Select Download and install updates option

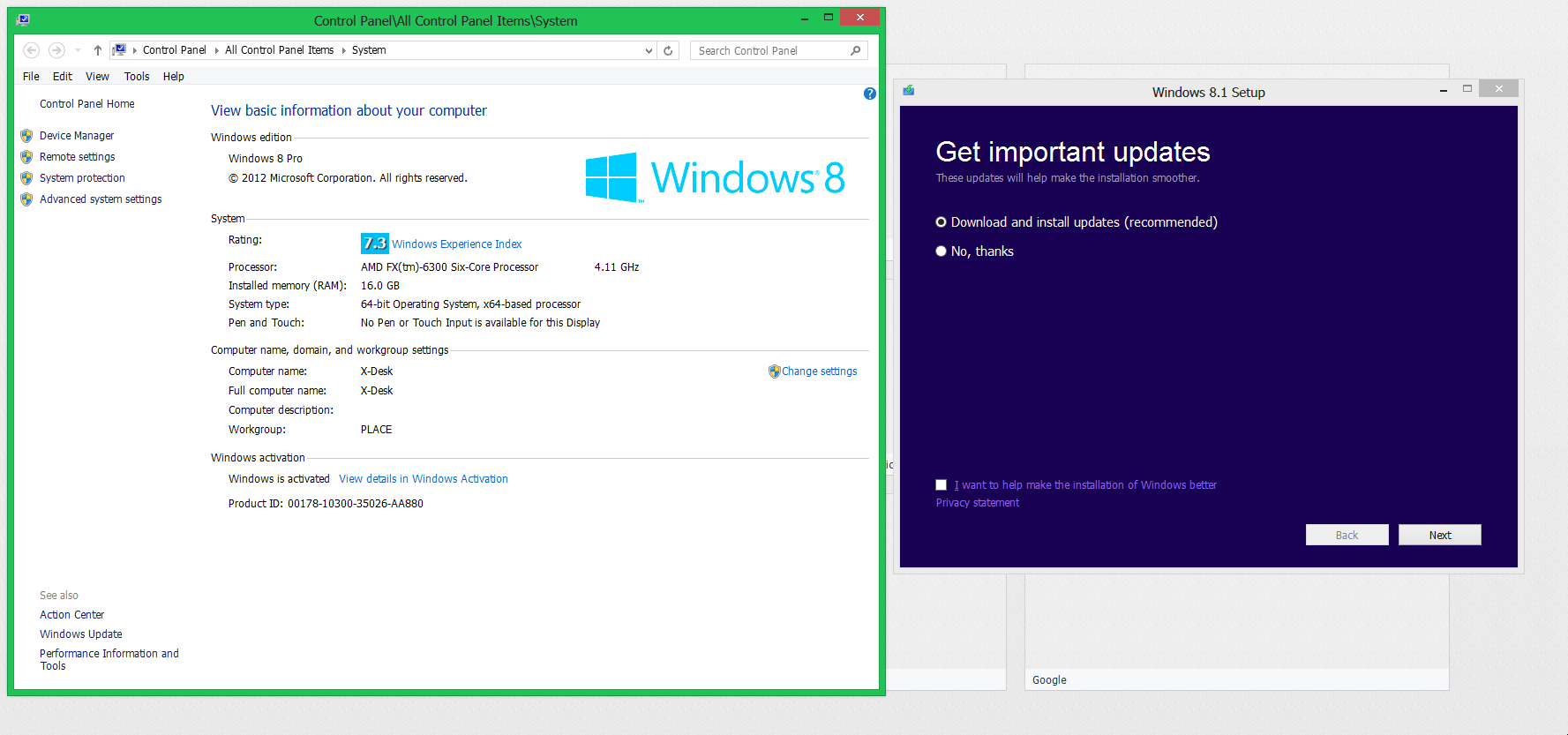pos(1077,222)
